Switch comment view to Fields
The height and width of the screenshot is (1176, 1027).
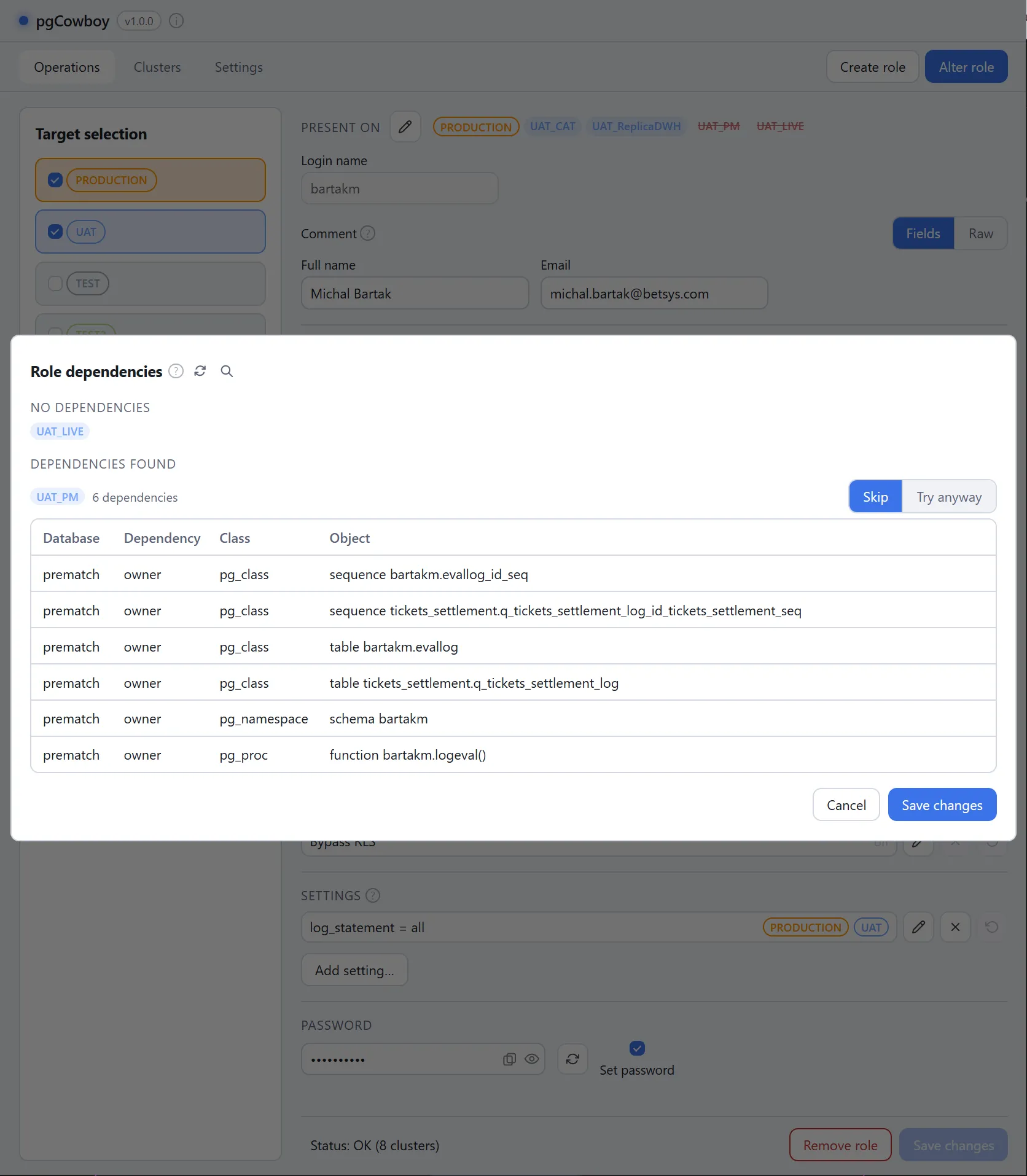(x=923, y=233)
